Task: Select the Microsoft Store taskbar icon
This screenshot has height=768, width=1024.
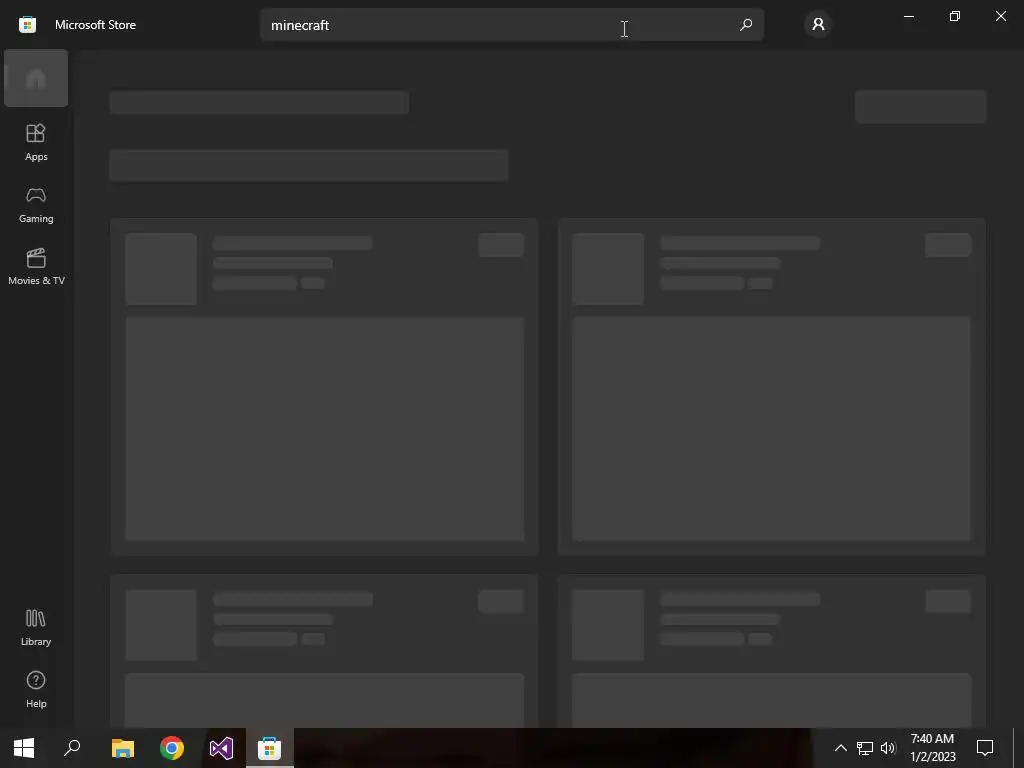Action: click(x=270, y=748)
